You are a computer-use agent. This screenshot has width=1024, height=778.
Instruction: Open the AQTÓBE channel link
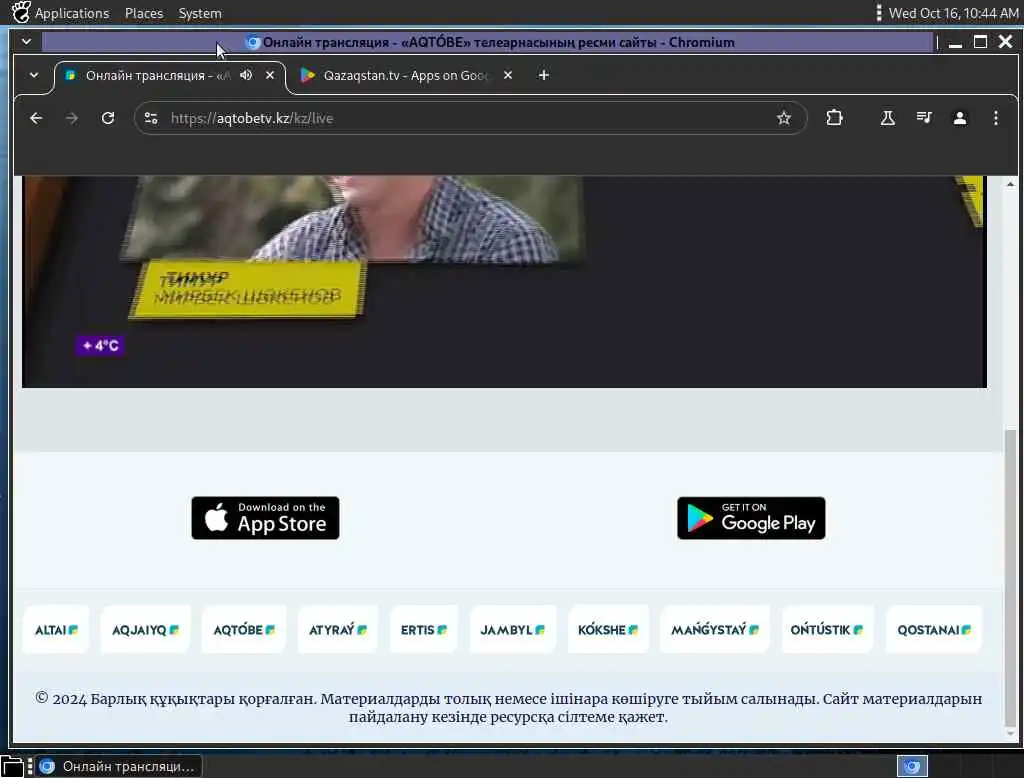[x=244, y=630]
